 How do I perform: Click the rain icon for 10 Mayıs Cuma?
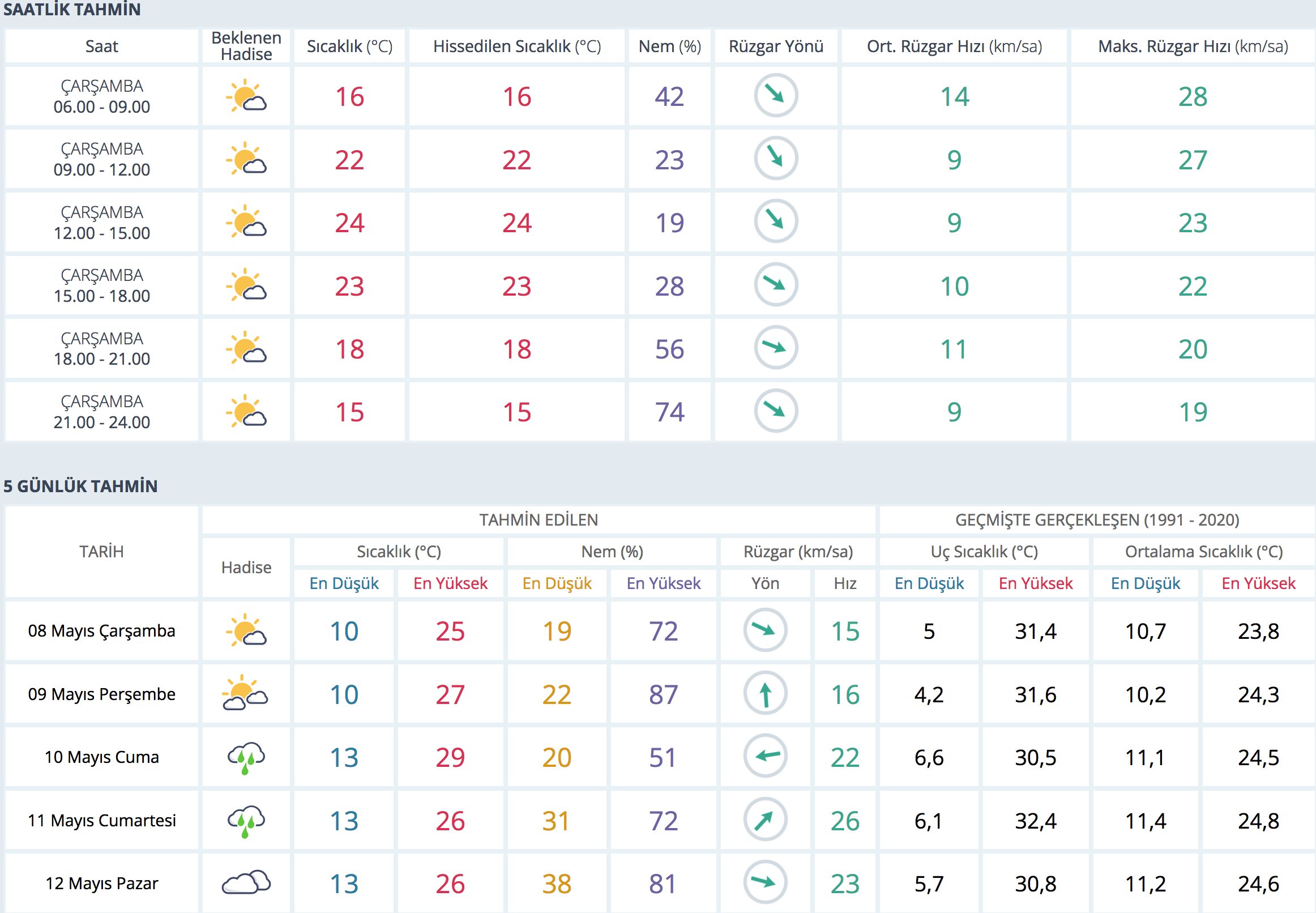pyautogui.click(x=246, y=757)
